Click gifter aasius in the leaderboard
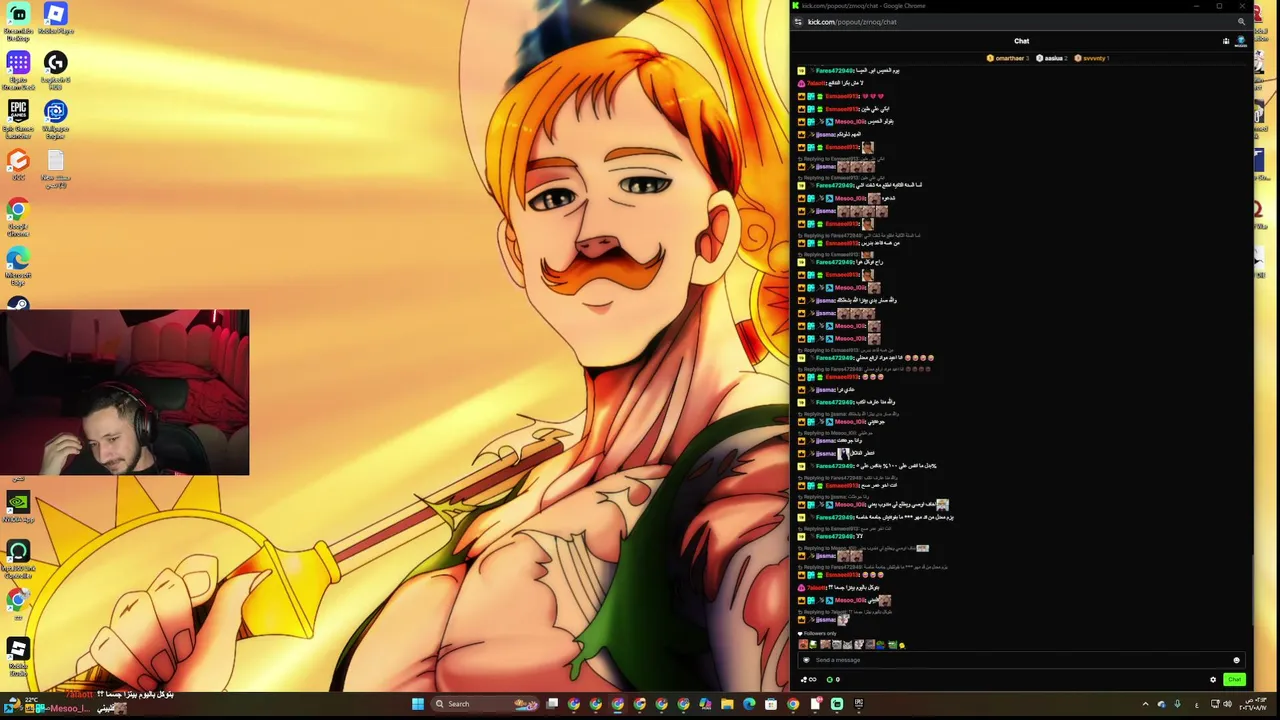 (x=1051, y=58)
